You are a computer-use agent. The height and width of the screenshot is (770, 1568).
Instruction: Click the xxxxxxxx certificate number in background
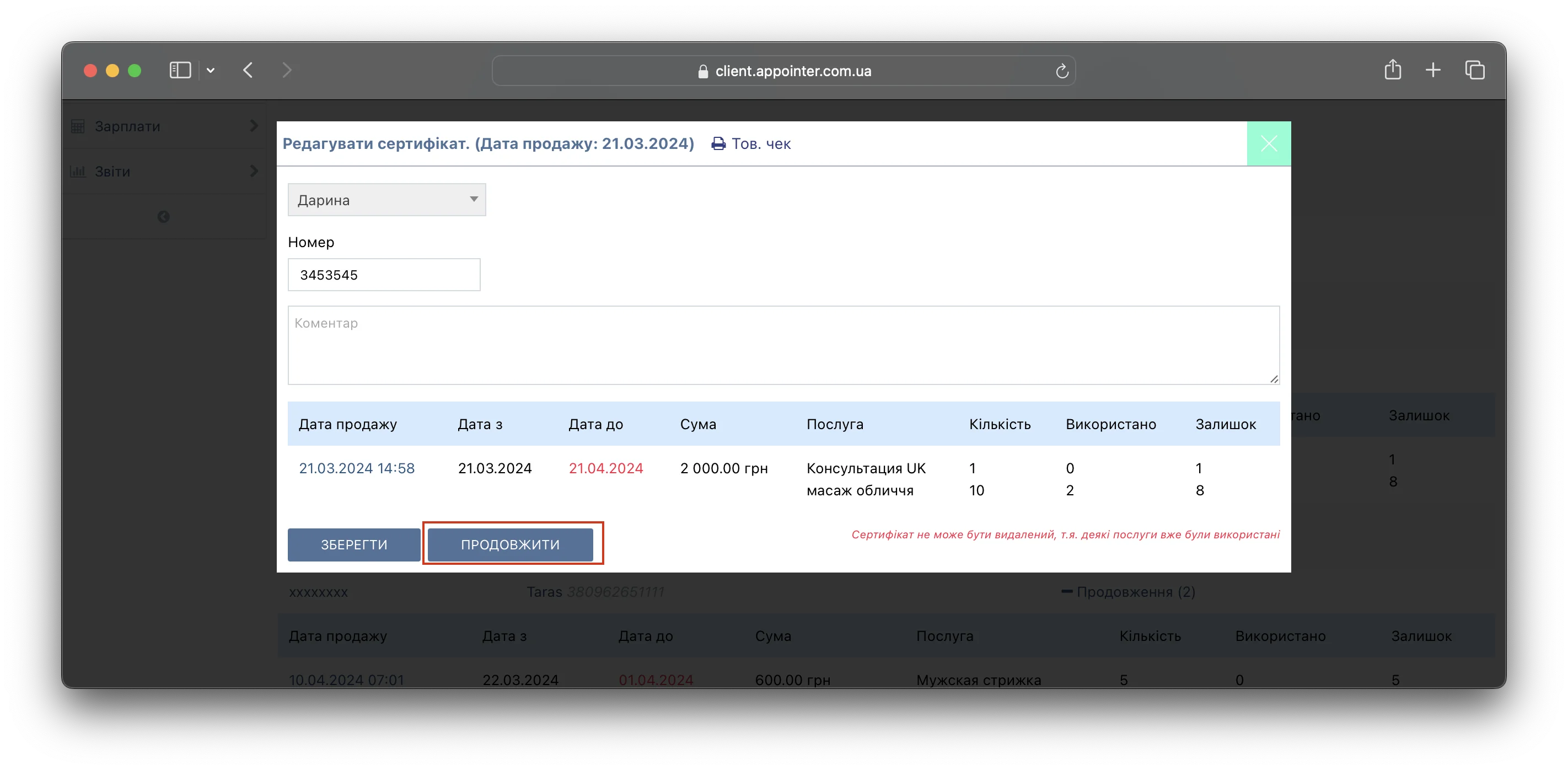tap(318, 592)
